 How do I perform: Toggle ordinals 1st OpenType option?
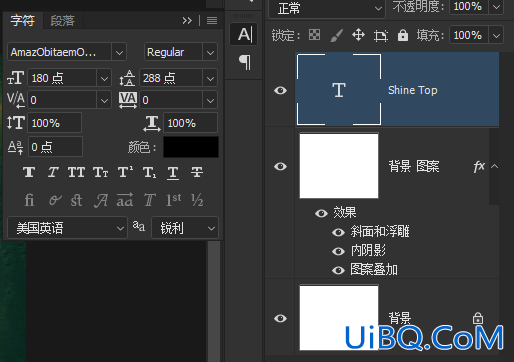coord(174,200)
